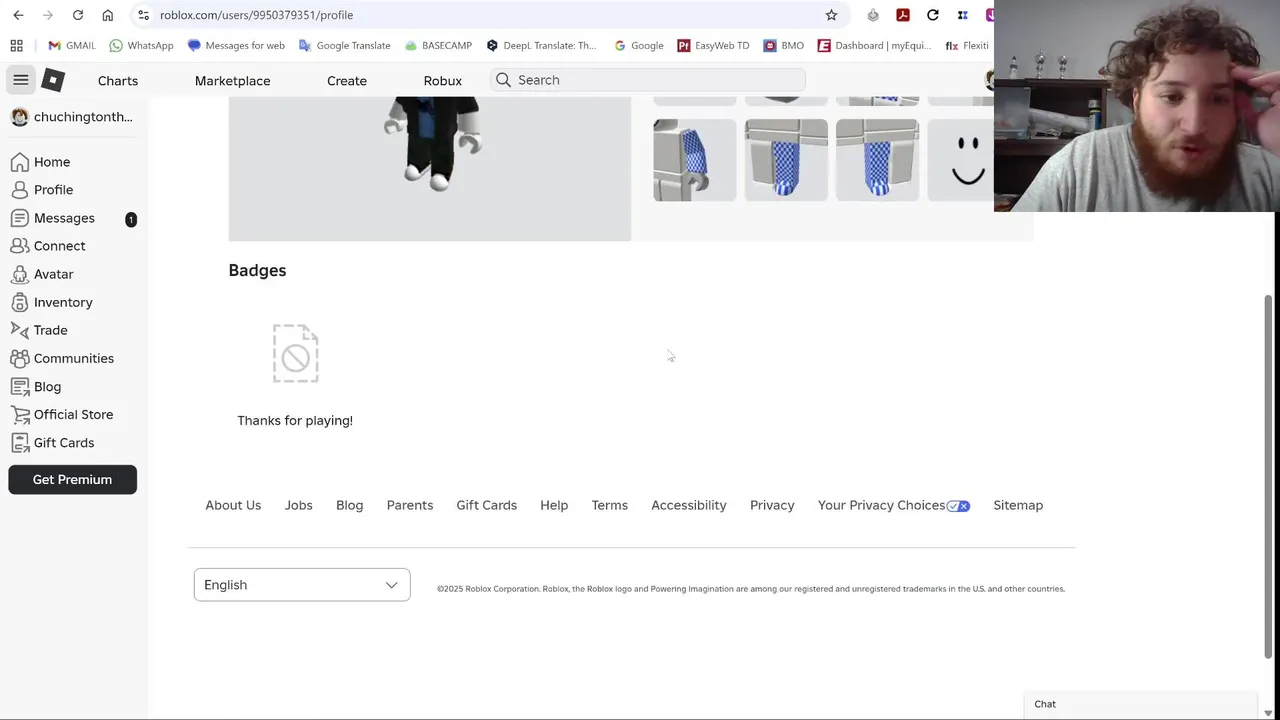This screenshot has height=720, width=1280.
Task: Click the browser address bar URL
Action: (x=256, y=15)
